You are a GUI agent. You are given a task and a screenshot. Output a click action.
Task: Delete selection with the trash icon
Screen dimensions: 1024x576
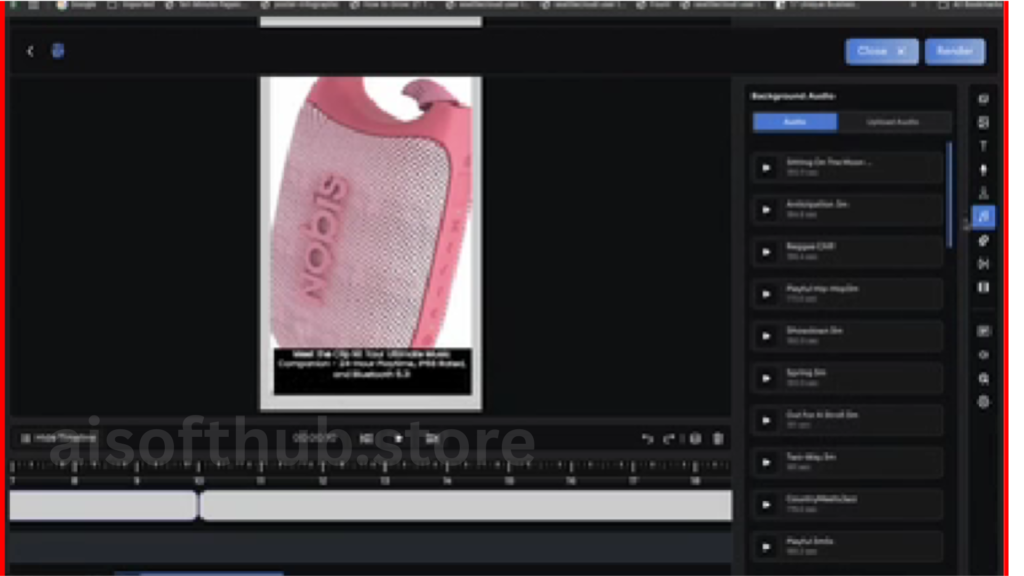[718, 439]
